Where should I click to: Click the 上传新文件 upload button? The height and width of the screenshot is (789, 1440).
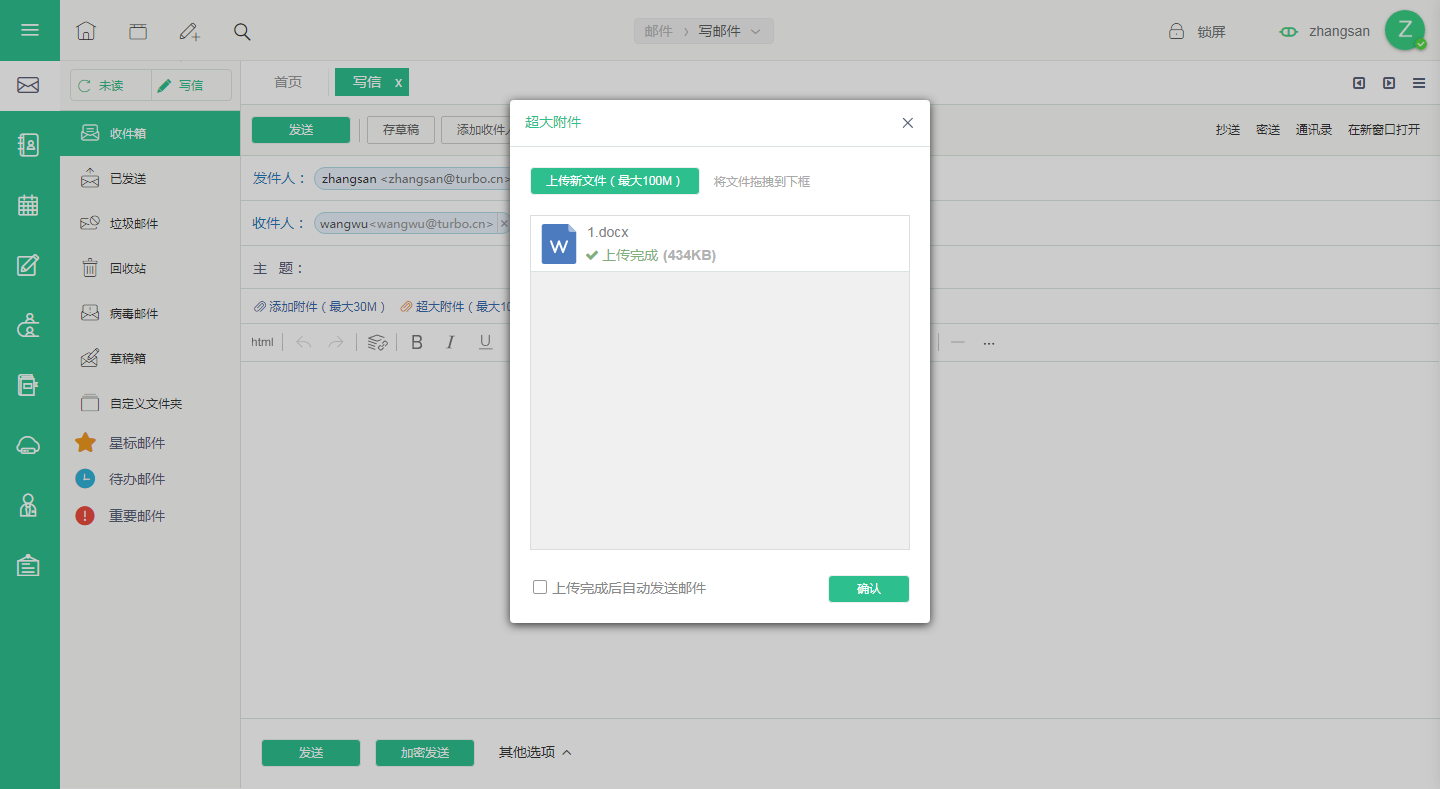click(615, 181)
